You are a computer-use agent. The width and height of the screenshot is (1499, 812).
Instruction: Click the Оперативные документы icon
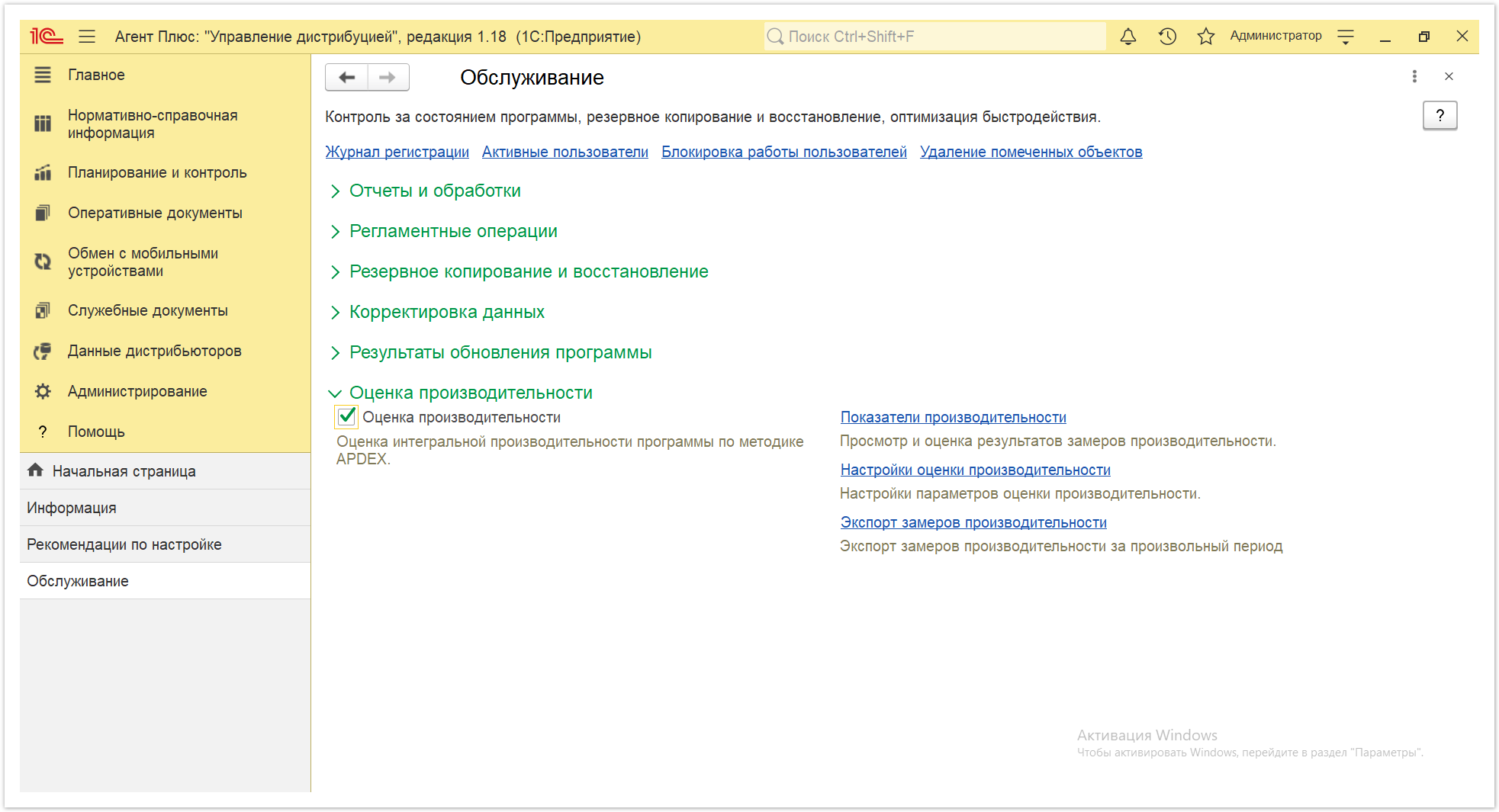(43, 213)
